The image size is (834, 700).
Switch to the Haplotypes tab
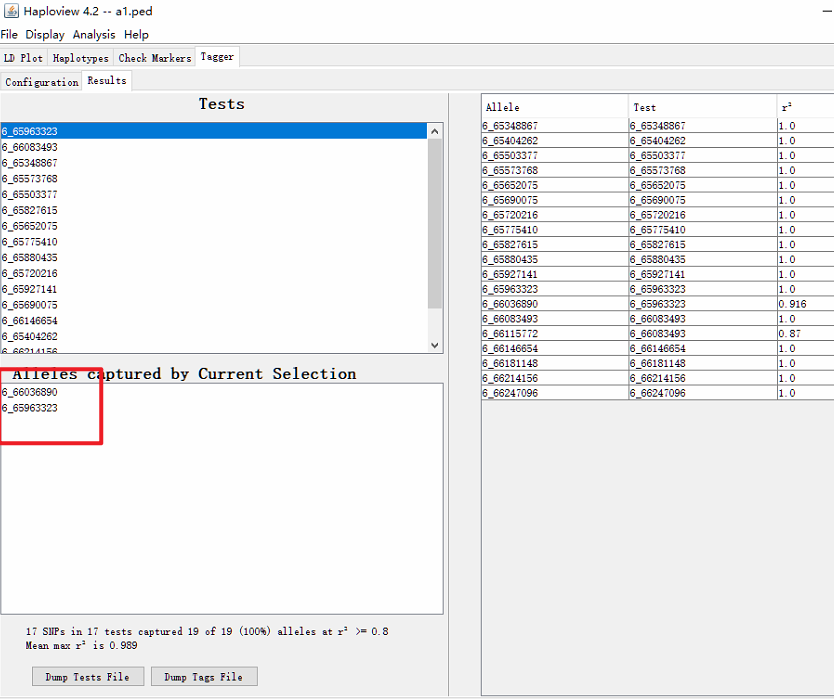tap(80, 58)
